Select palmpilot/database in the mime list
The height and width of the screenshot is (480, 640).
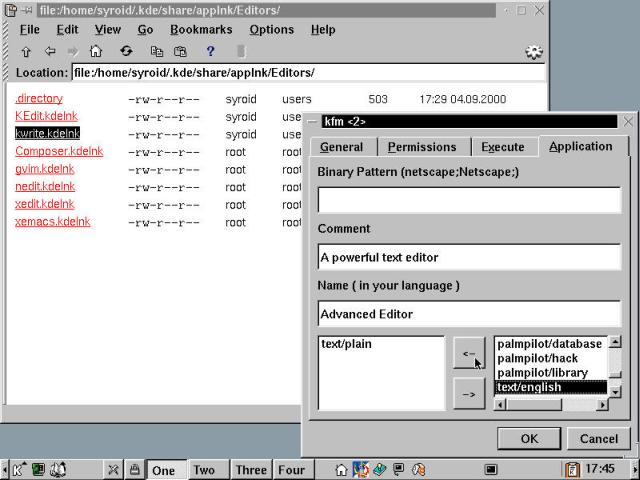click(549, 344)
